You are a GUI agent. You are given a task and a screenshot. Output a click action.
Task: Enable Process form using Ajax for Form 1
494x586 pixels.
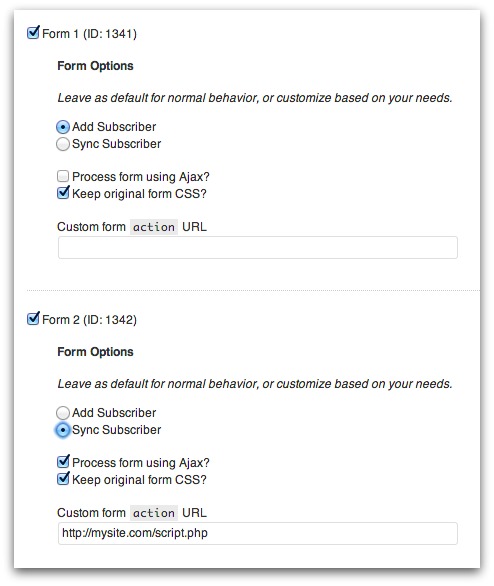coord(63,176)
